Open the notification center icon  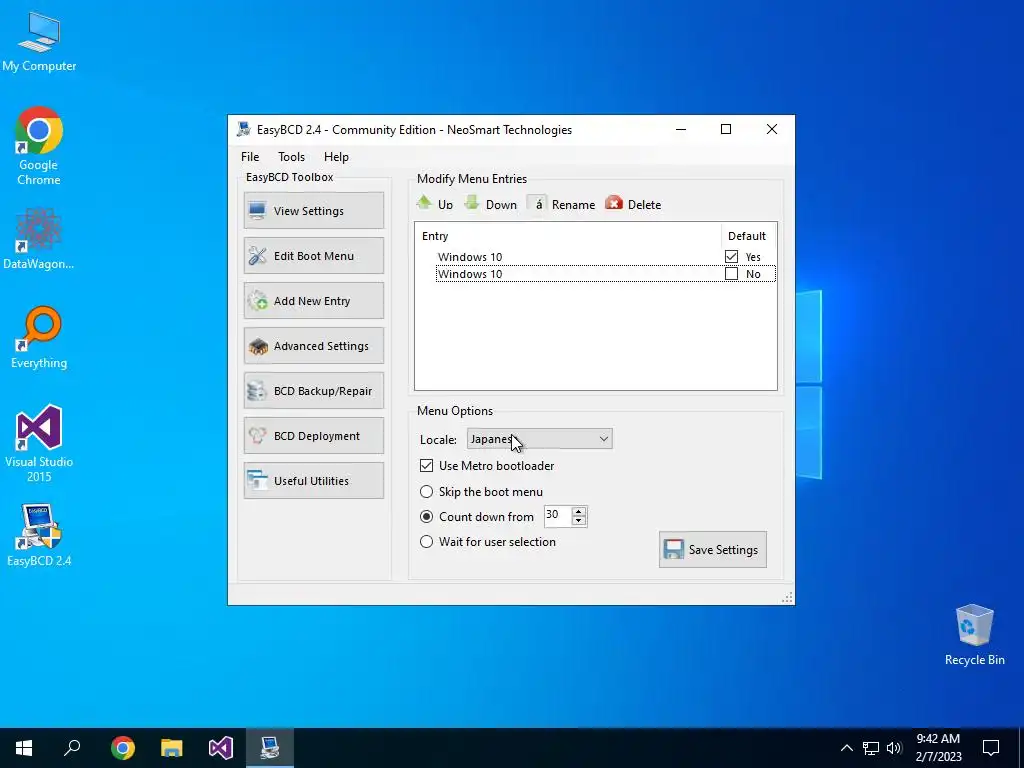pyautogui.click(x=991, y=748)
